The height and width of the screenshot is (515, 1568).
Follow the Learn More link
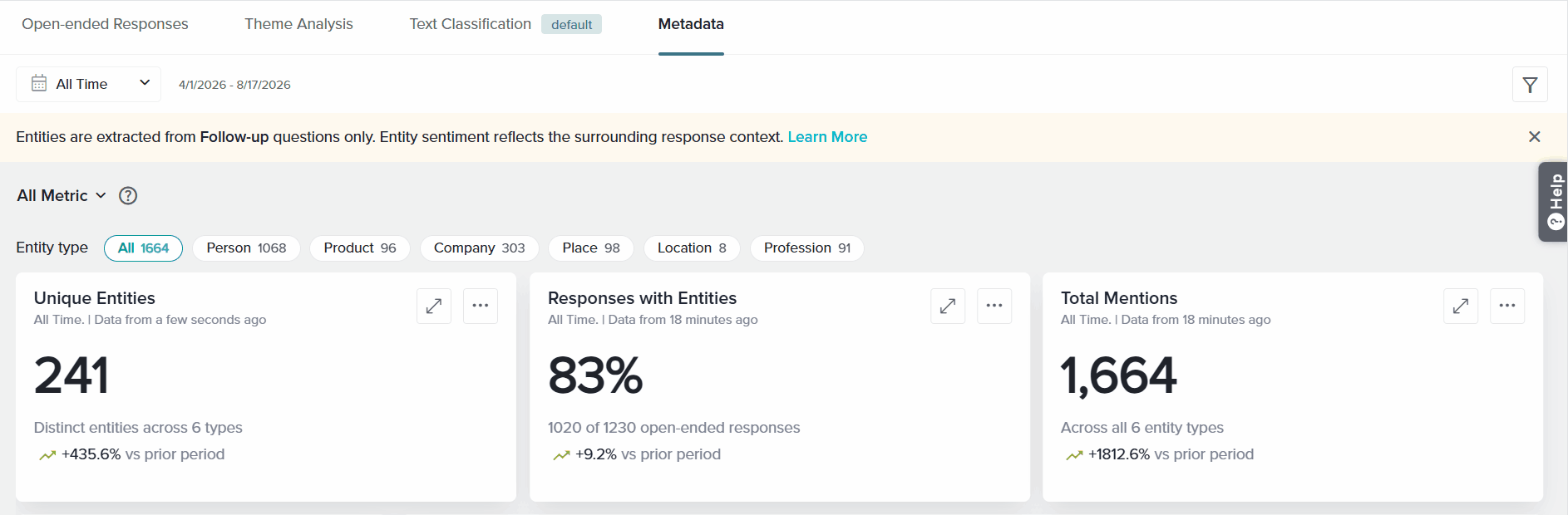(827, 137)
